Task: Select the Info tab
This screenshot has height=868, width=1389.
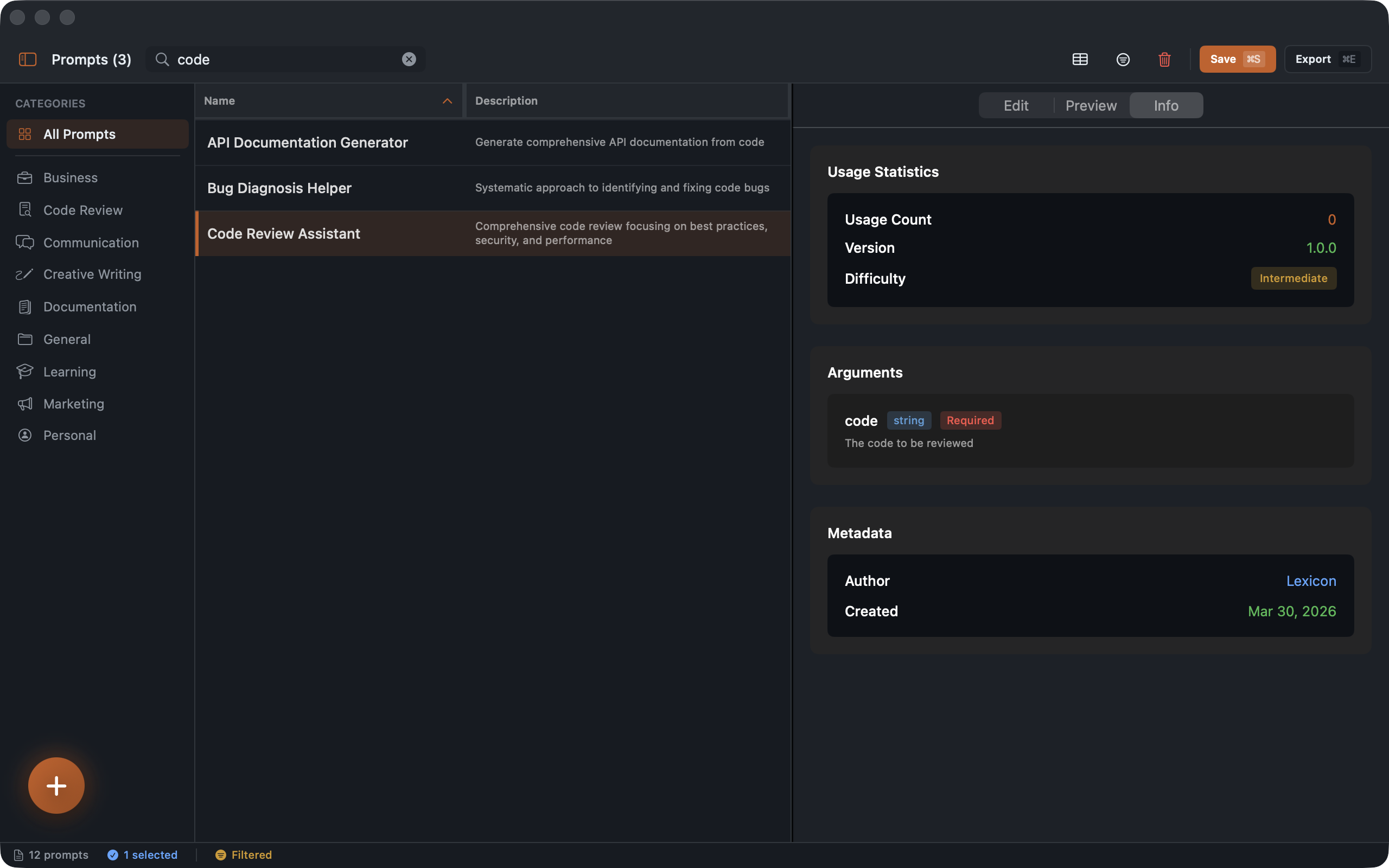Action: point(1167,106)
